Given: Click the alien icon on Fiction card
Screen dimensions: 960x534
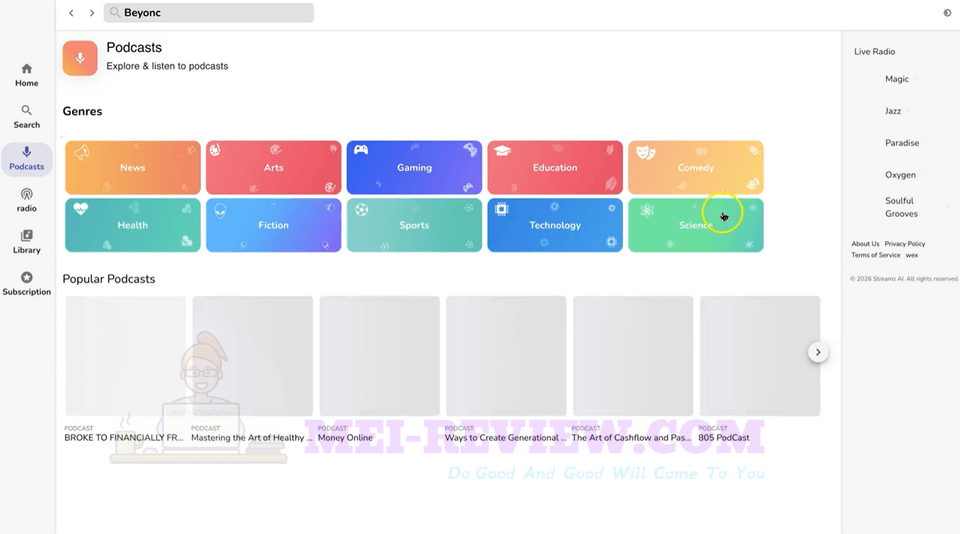Looking at the screenshot, I should coord(220,211).
